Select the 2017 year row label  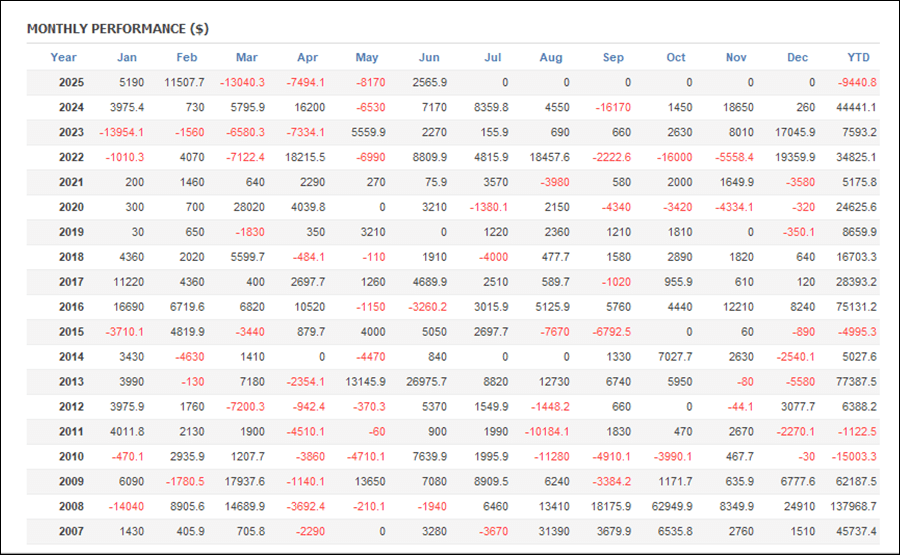[x=71, y=282]
